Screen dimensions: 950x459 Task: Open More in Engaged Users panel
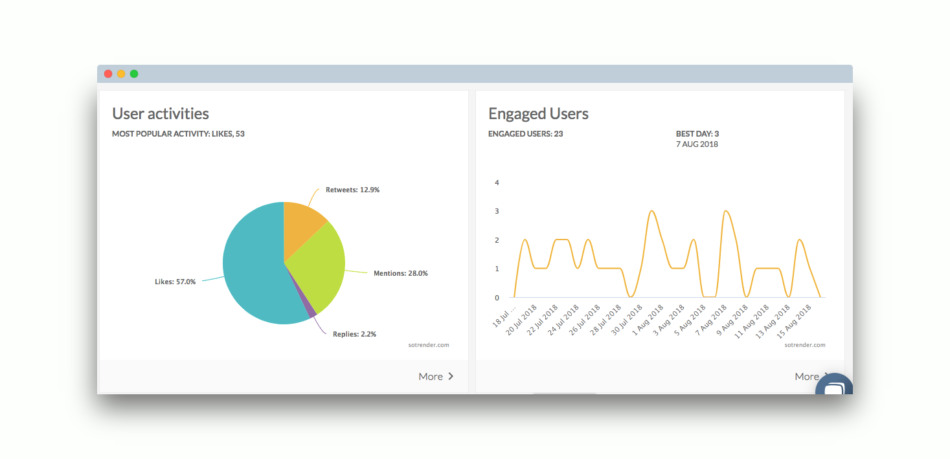point(806,376)
